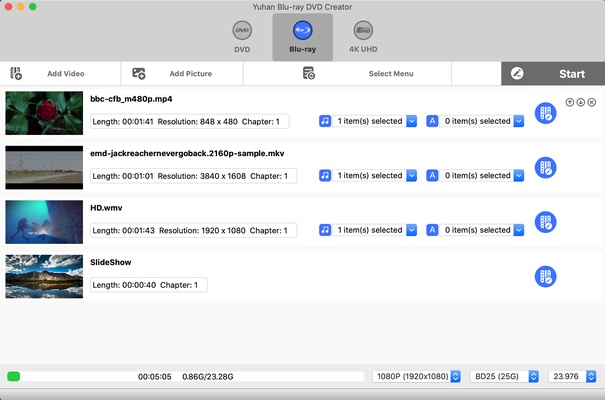The width and height of the screenshot is (605, 400).
Task: Click subtitle icon for emd-jackreachernevergoback
Action: (x=432, y=176)
